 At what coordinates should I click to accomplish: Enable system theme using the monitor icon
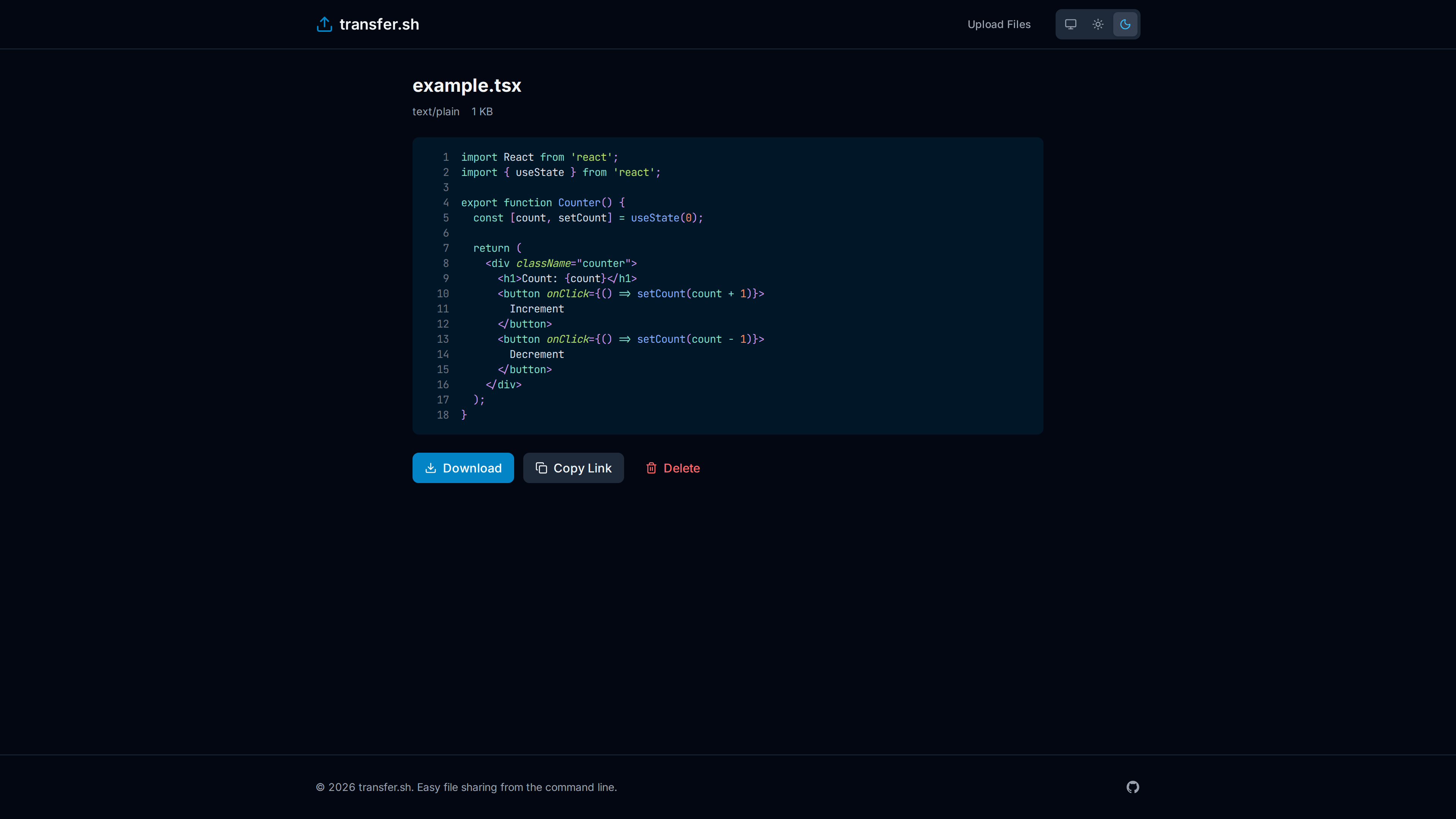[x=1070, y=24]
